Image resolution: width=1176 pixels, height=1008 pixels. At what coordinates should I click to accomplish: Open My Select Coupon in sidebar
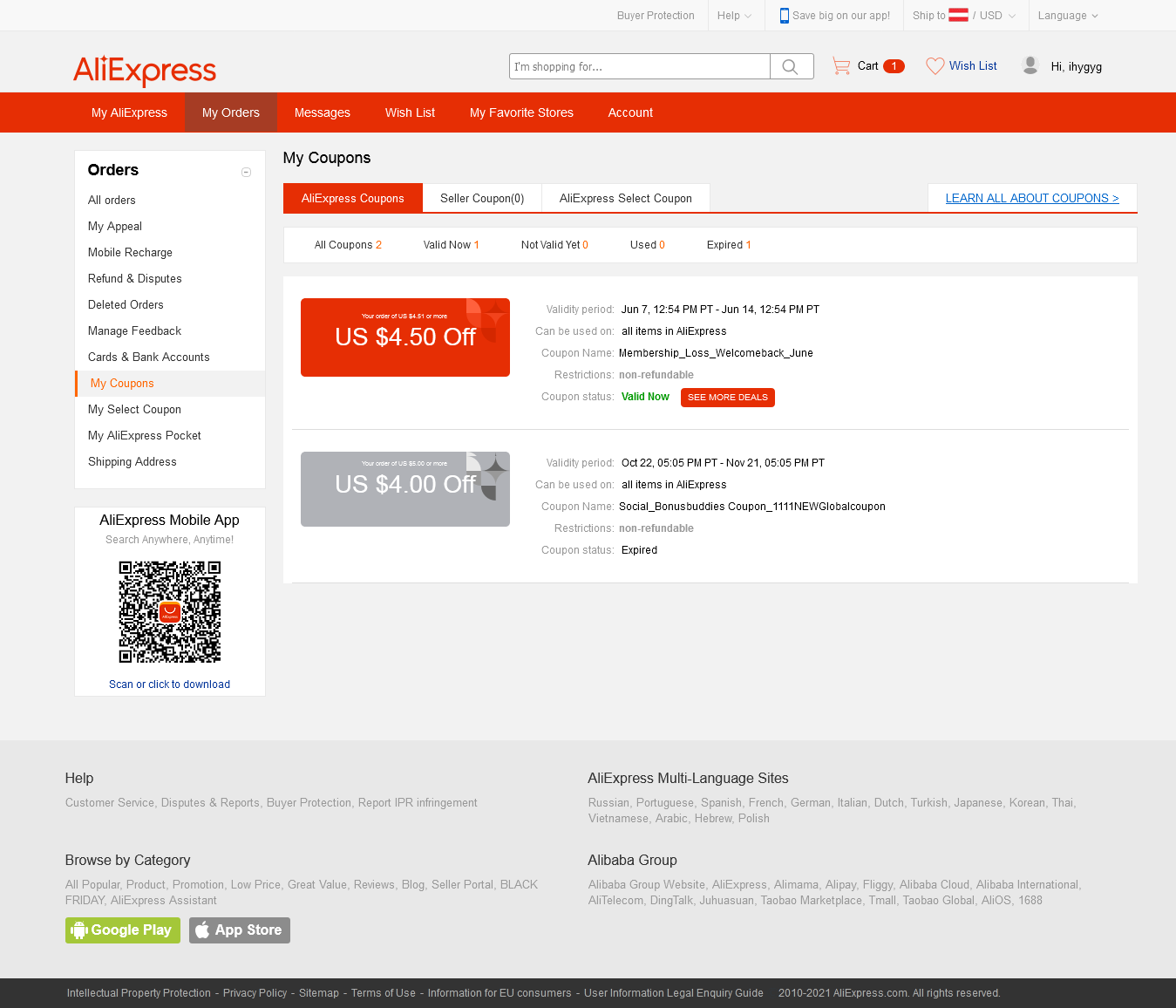coord(134,409)
